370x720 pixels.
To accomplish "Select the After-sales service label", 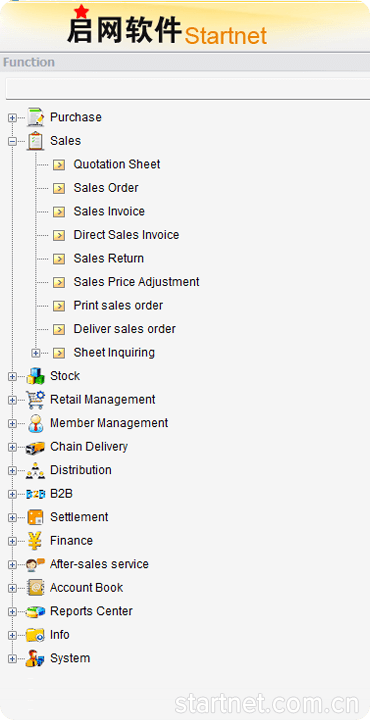I will pyautogui.click(x=99, y=564).
